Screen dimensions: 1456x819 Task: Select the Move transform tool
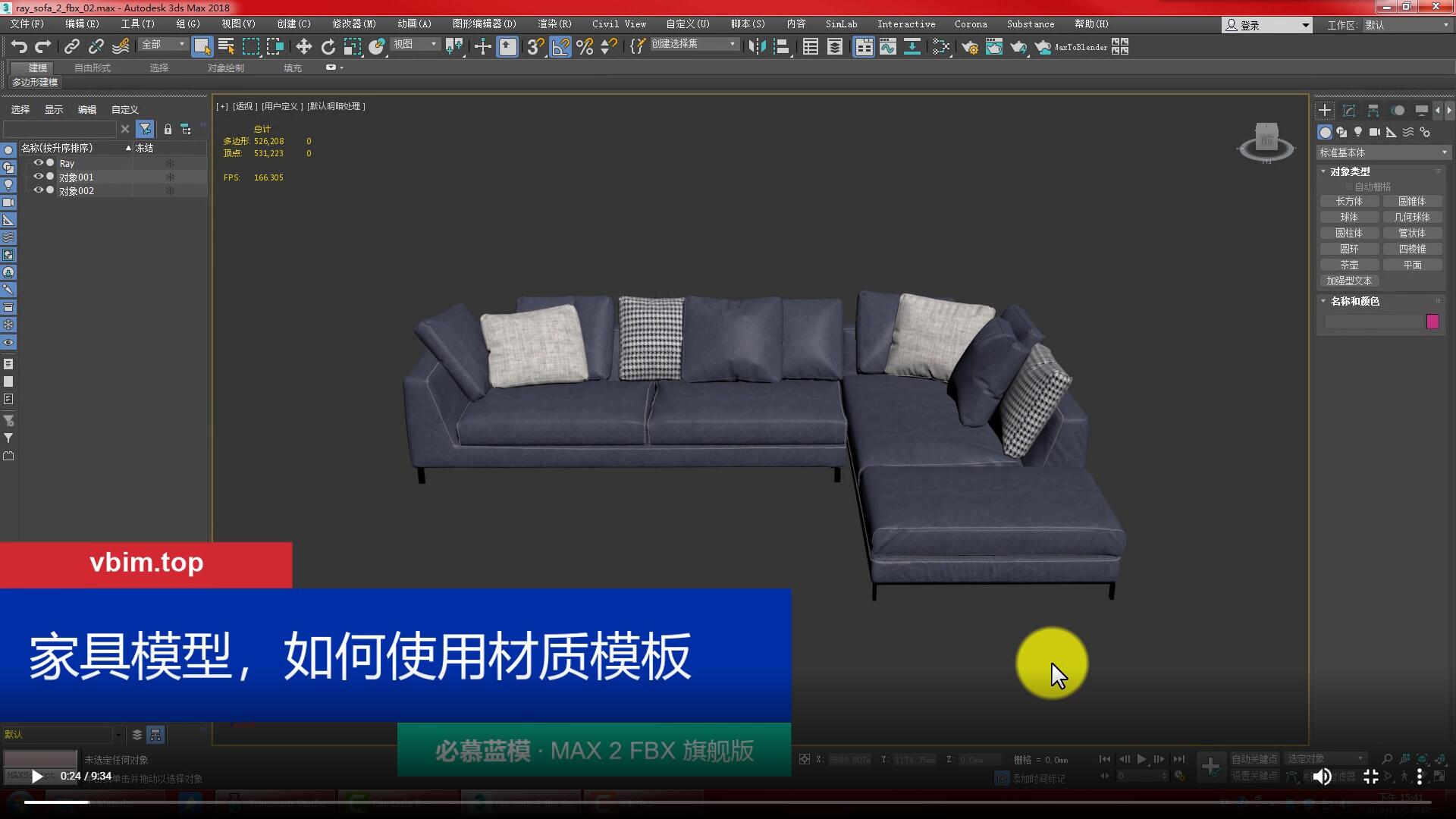[303, 47]
